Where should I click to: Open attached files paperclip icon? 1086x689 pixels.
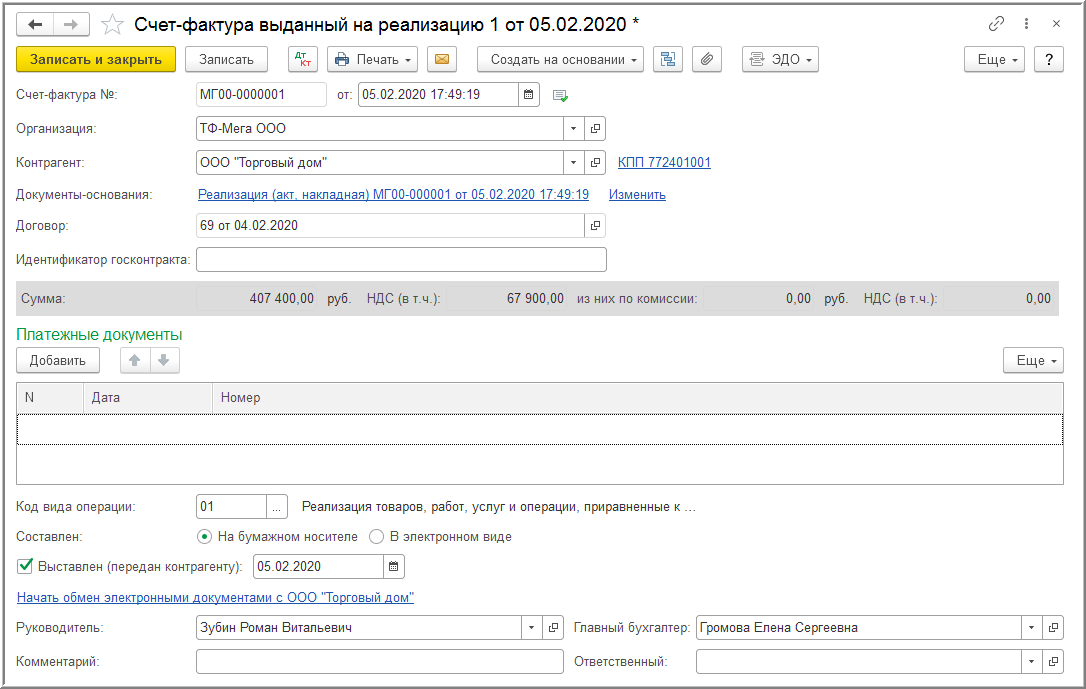pos(706,60)
